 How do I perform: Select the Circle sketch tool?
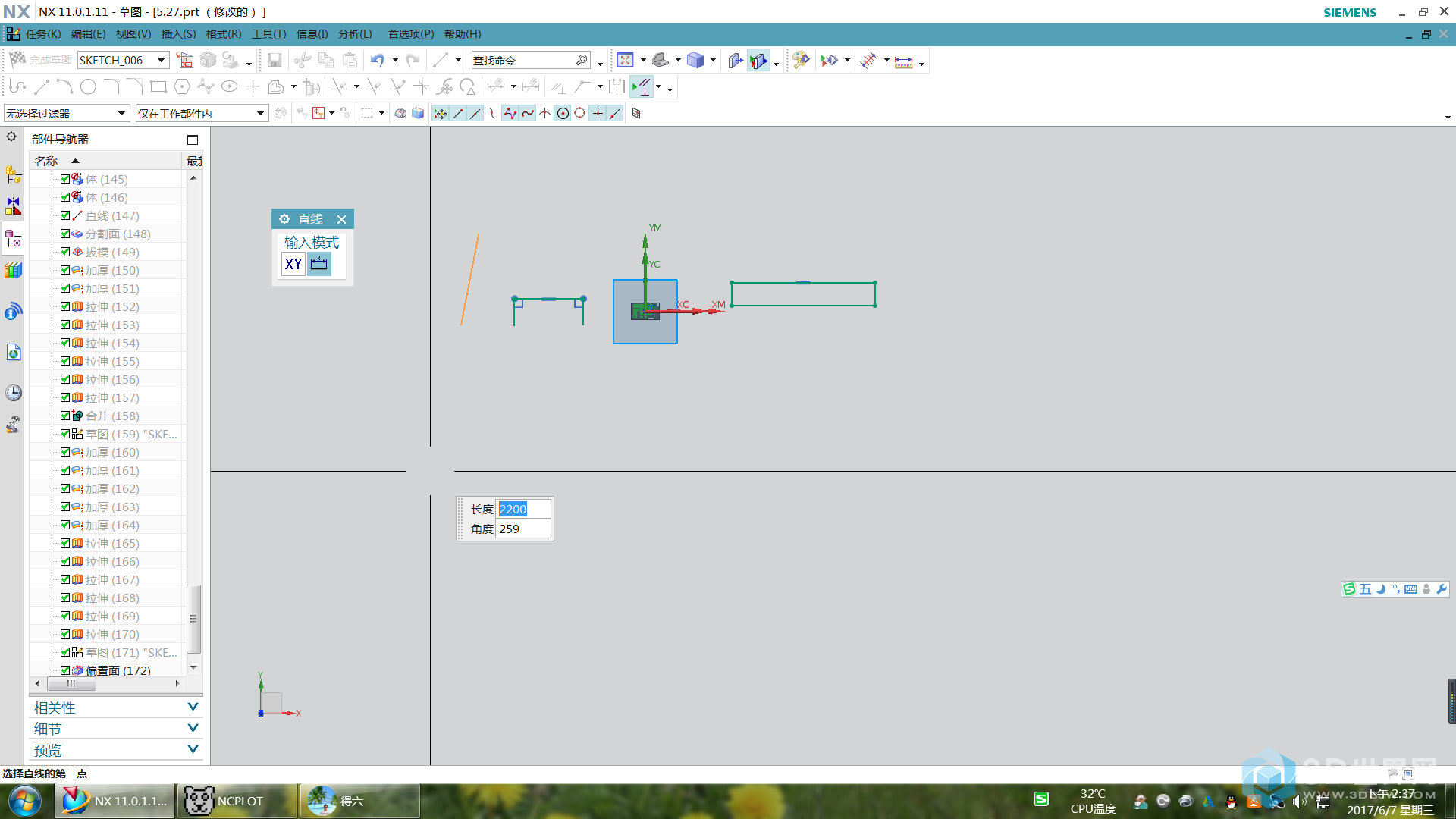[x=88, y=86]
